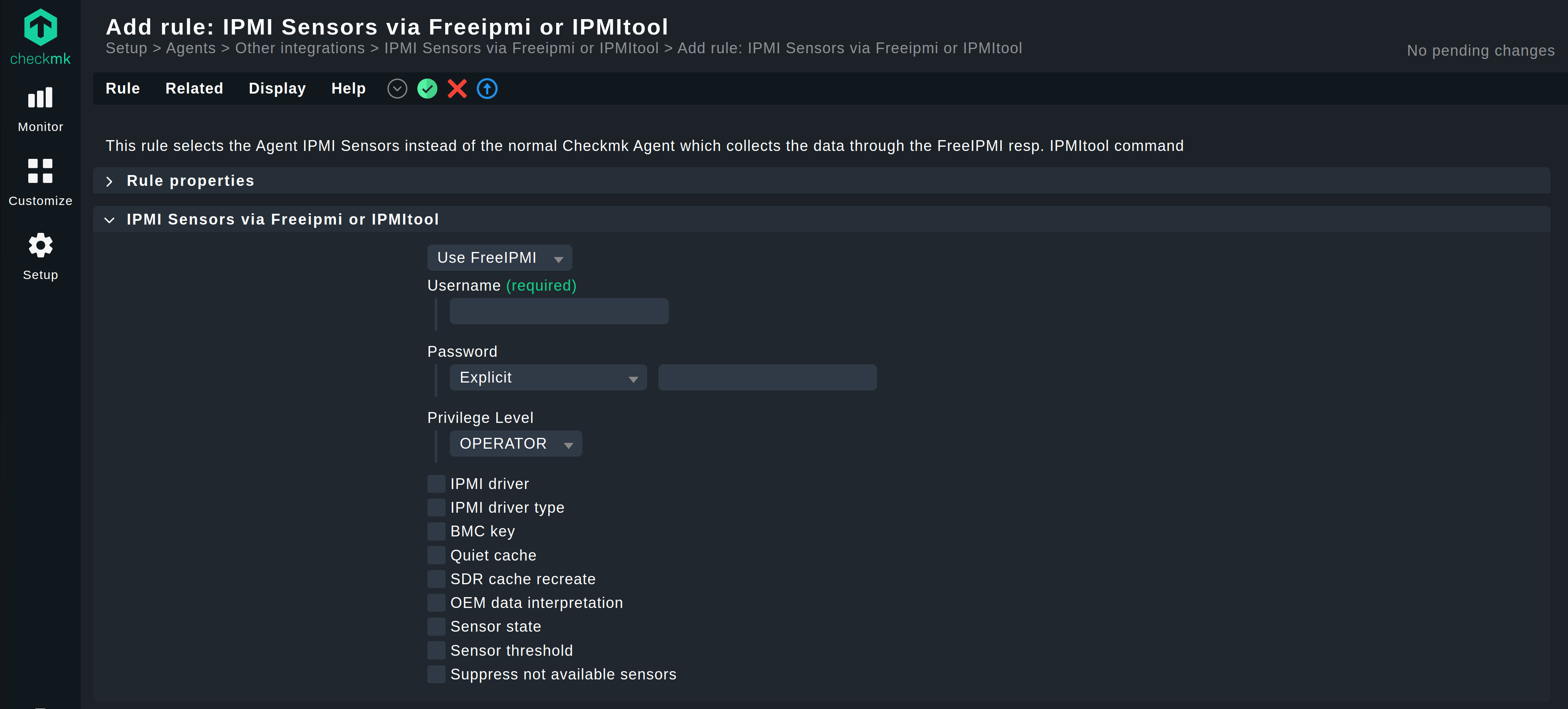Open the Display menu
Image resolution: width=1568 pixels, height=709 pixels.
point(277,89)
